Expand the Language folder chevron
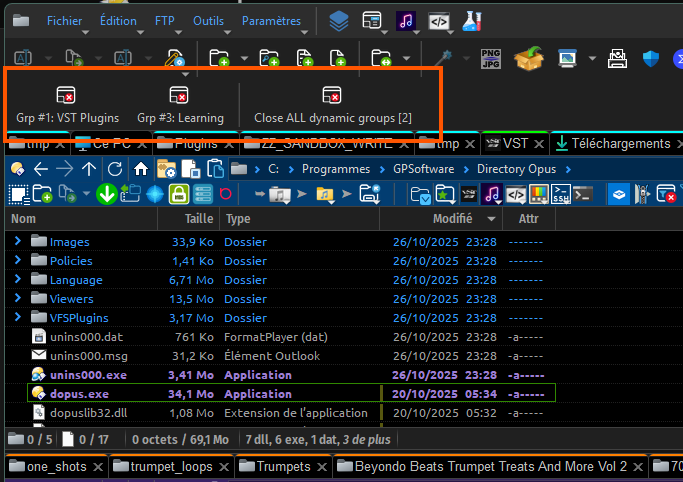683x482 pixels. tap(17, 279)
